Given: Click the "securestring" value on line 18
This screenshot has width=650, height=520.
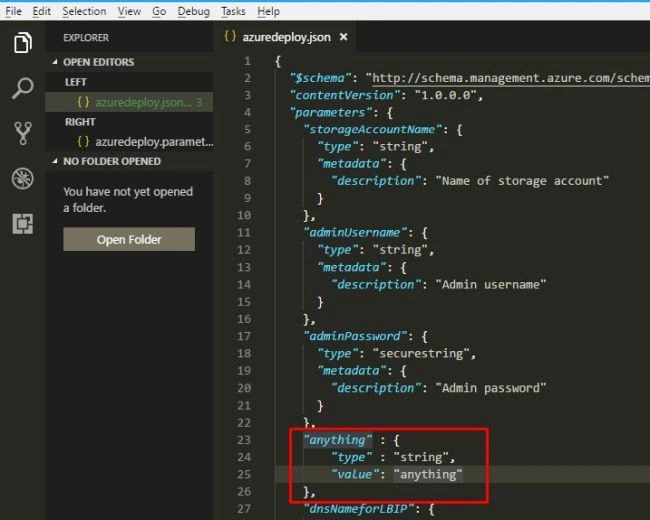Looking at the screenshot, I should [421, 353].
